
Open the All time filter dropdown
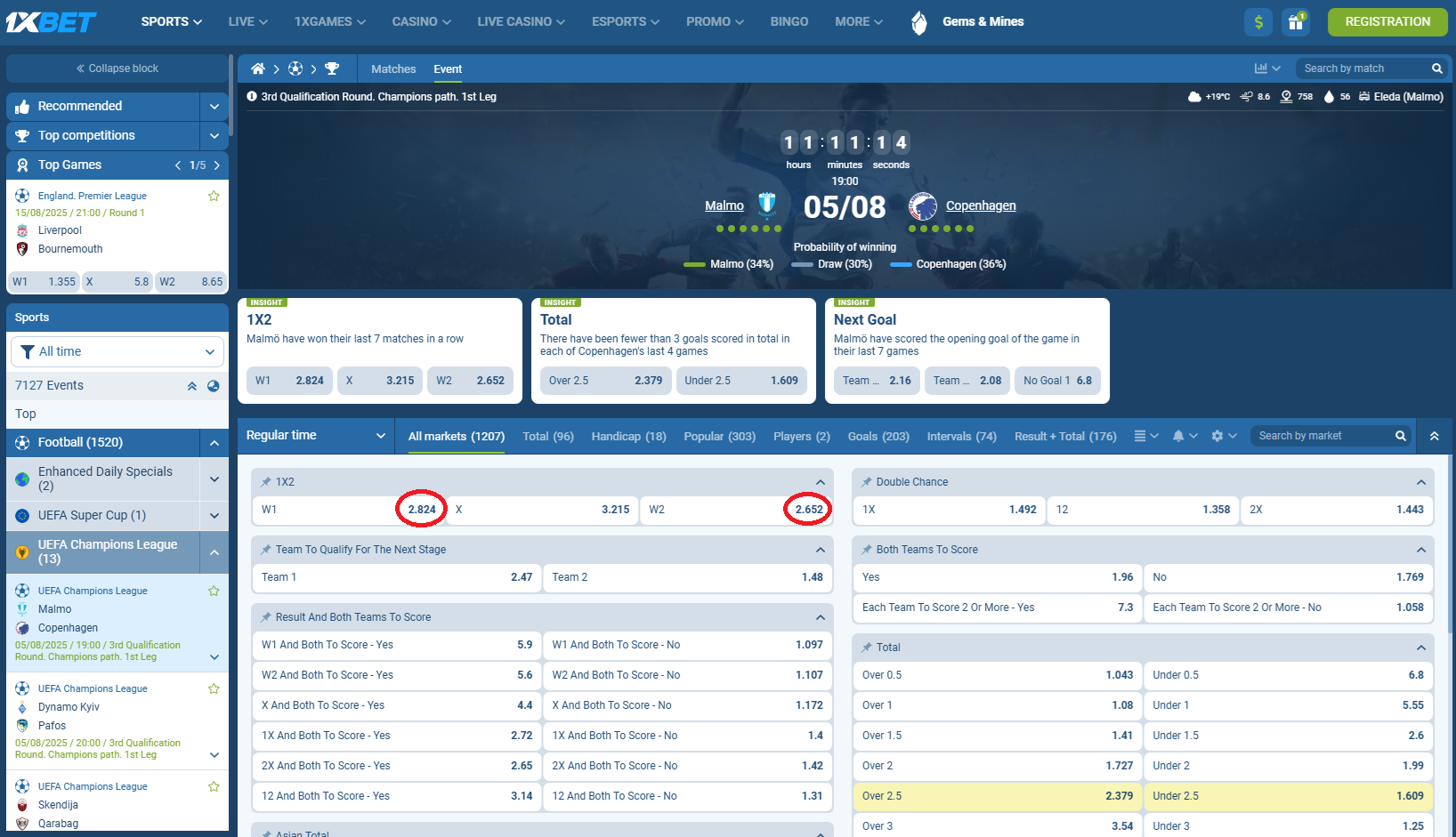click(x=117, y=352)
